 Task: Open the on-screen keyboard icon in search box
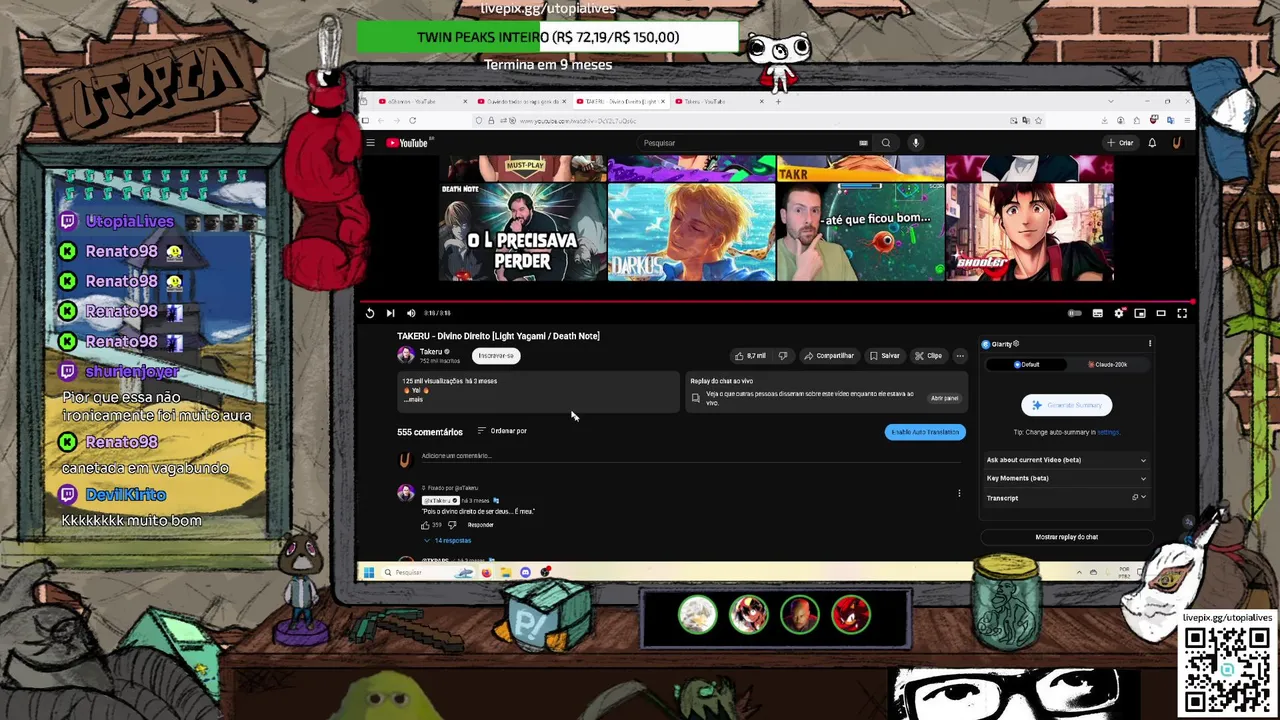pos(863,143)
